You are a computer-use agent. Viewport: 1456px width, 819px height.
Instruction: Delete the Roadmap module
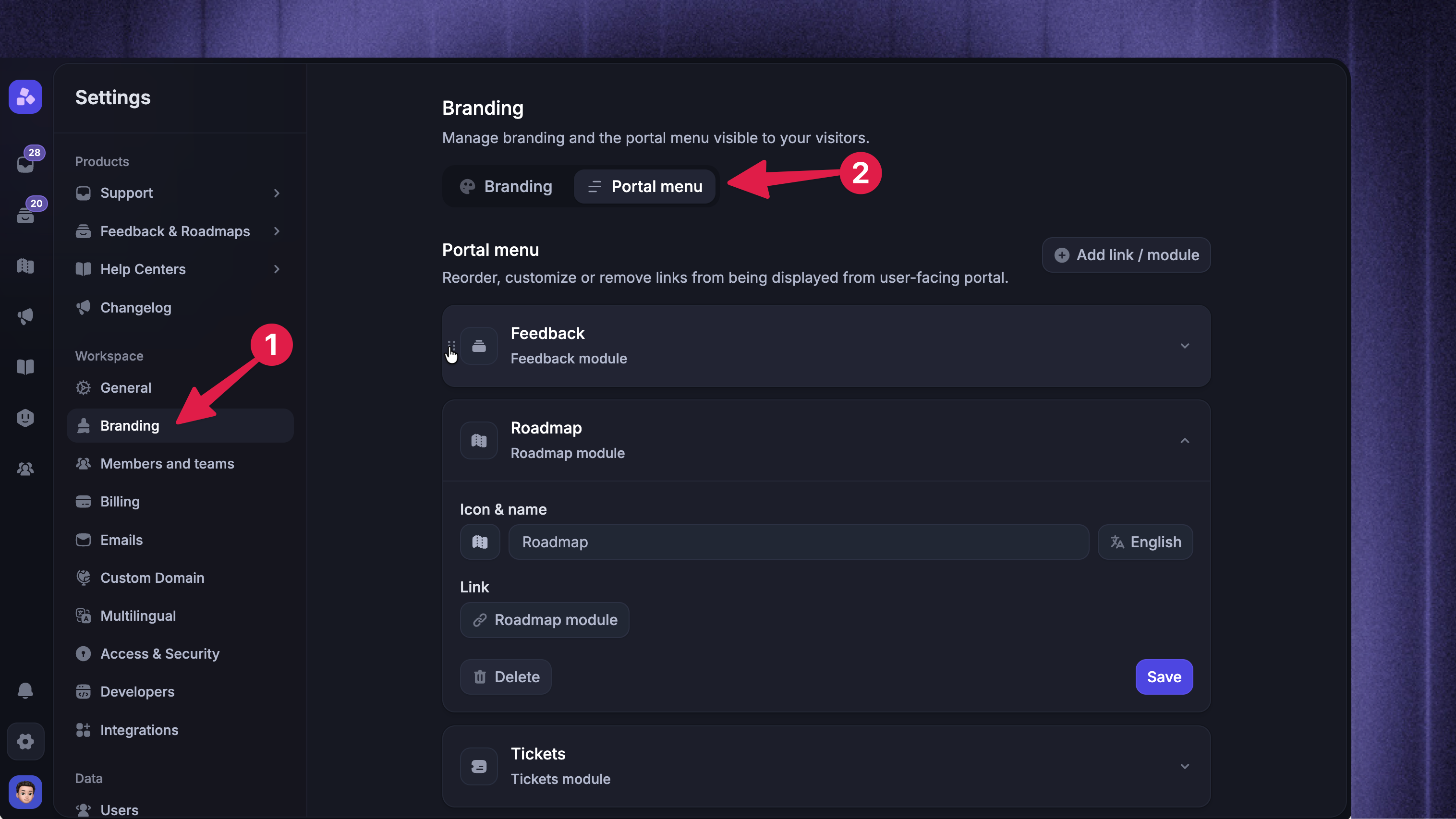505,676
